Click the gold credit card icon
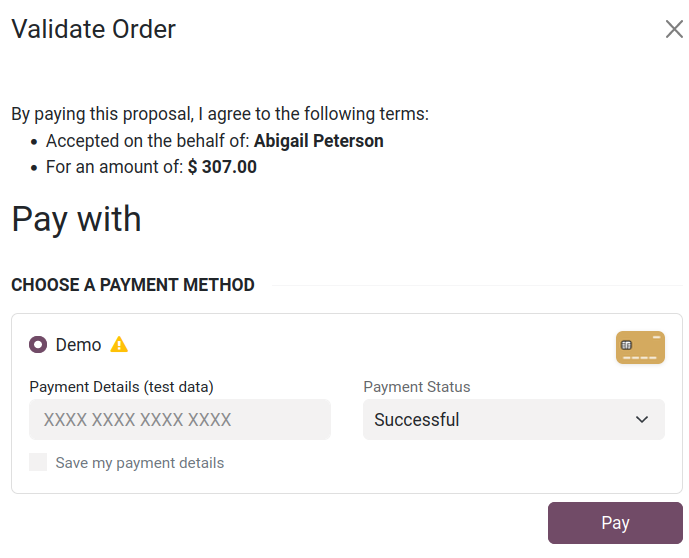The image size is (689, 558). (640, 347)
